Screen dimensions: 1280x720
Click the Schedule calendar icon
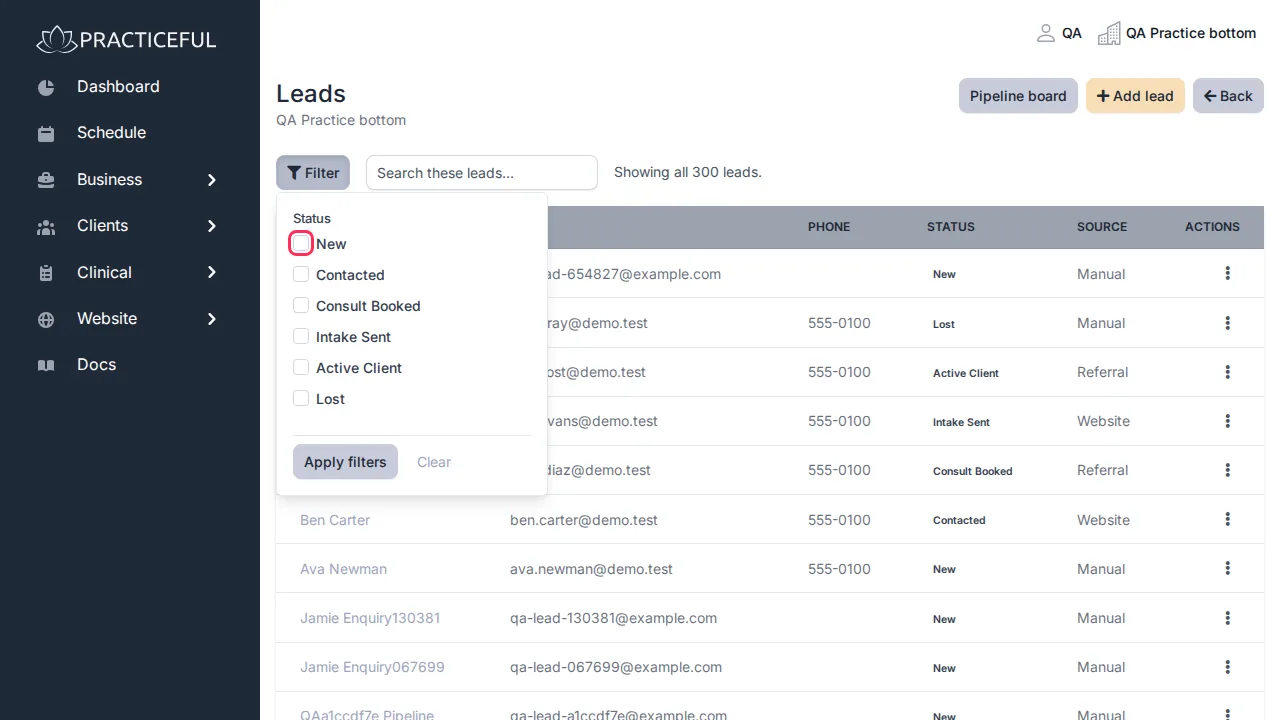46,133
